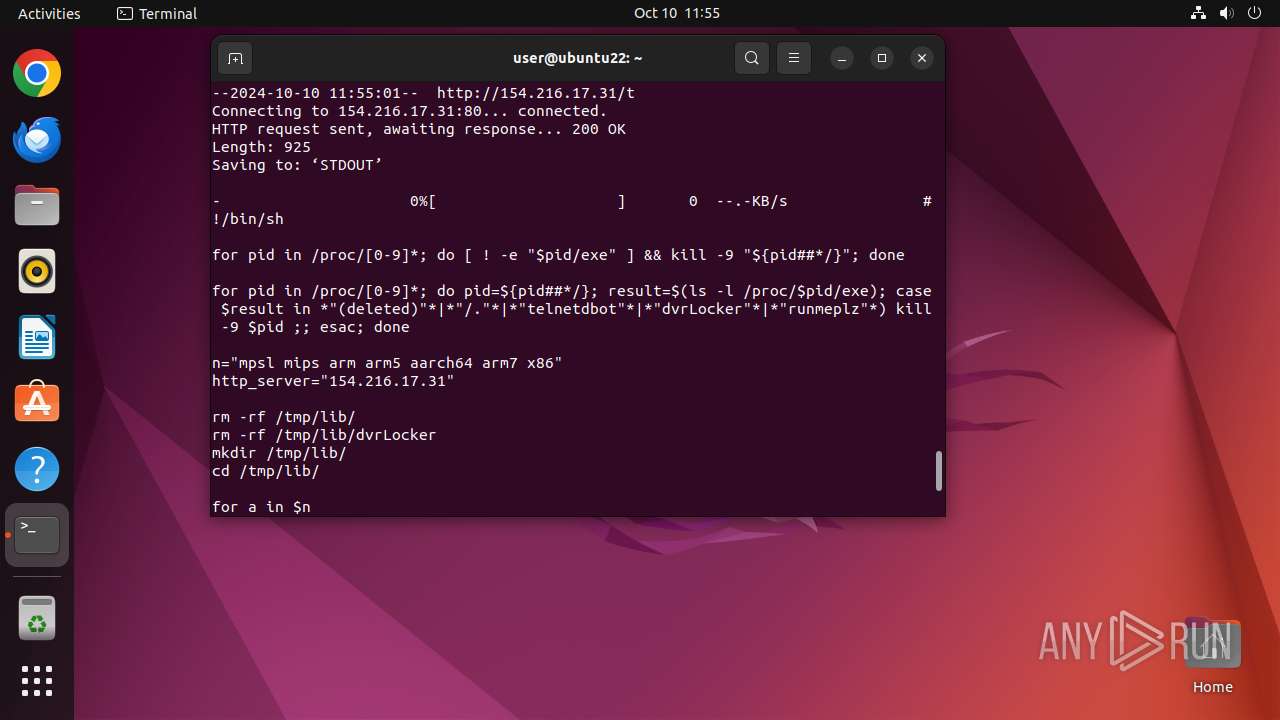Maximize the Terminal window
The image size is (1280, 720).
click(882, 58)
